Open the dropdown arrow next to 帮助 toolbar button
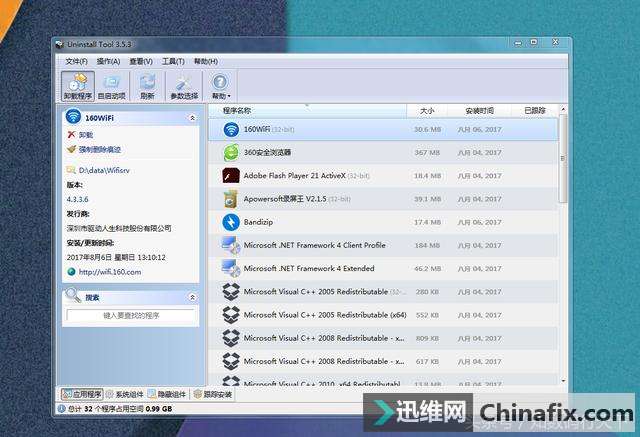The height and width of the screenshot is (437, 640). pos(229,97)
